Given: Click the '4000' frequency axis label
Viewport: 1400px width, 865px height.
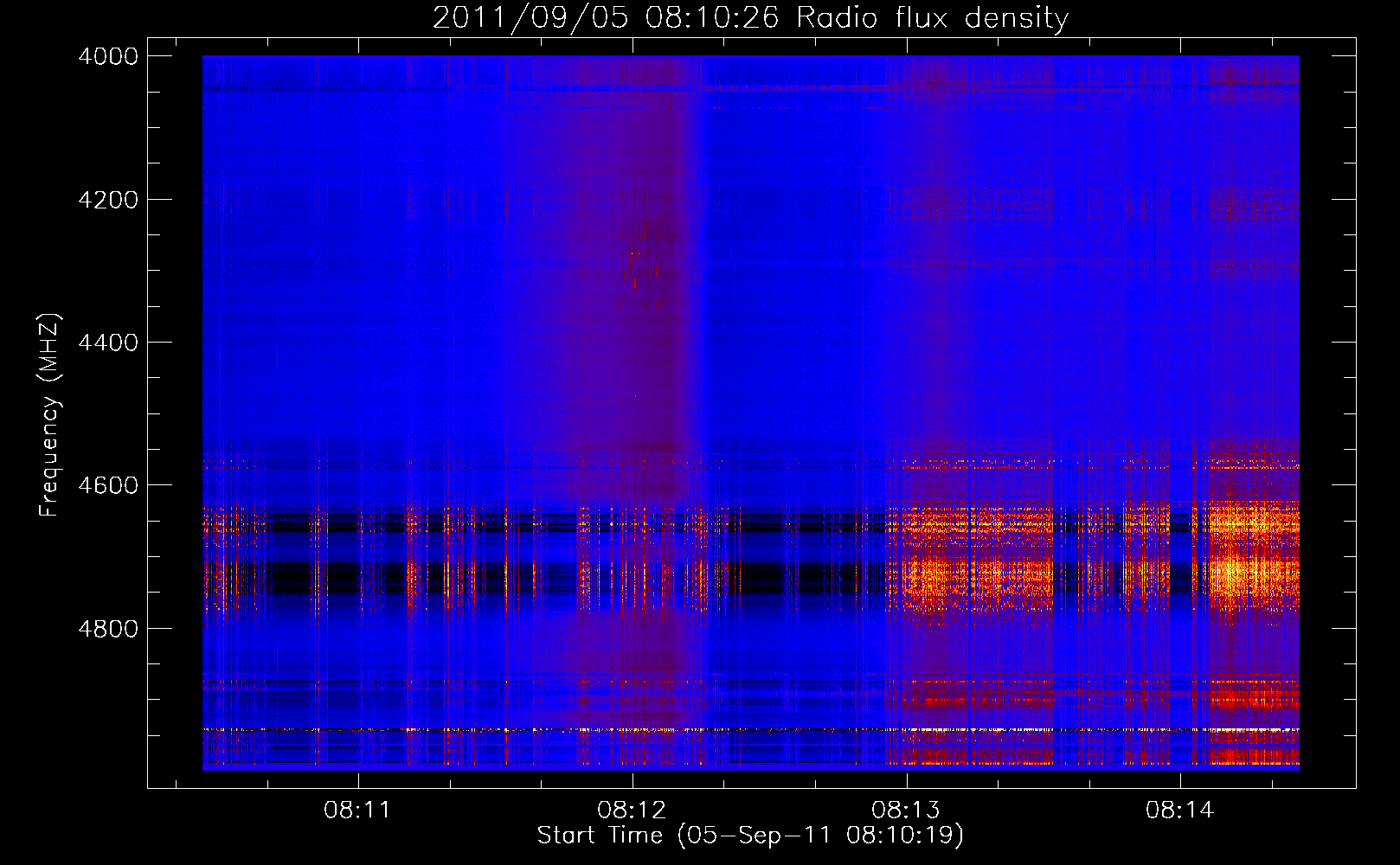Looking at the screenshot, I should point(108,56).
